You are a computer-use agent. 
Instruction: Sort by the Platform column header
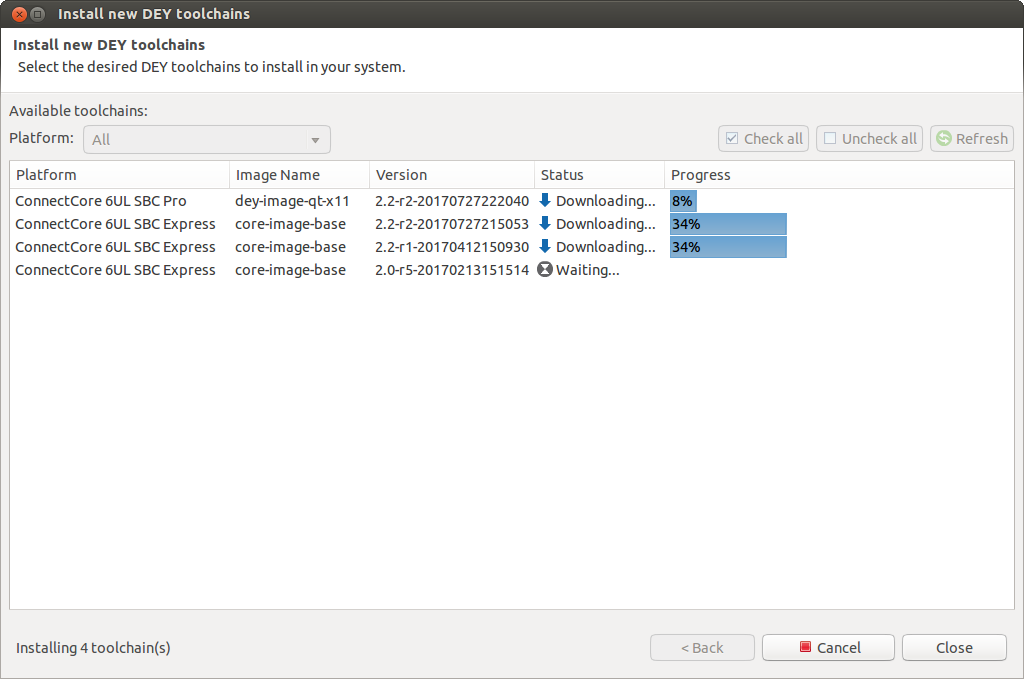(x=120, y=175)
